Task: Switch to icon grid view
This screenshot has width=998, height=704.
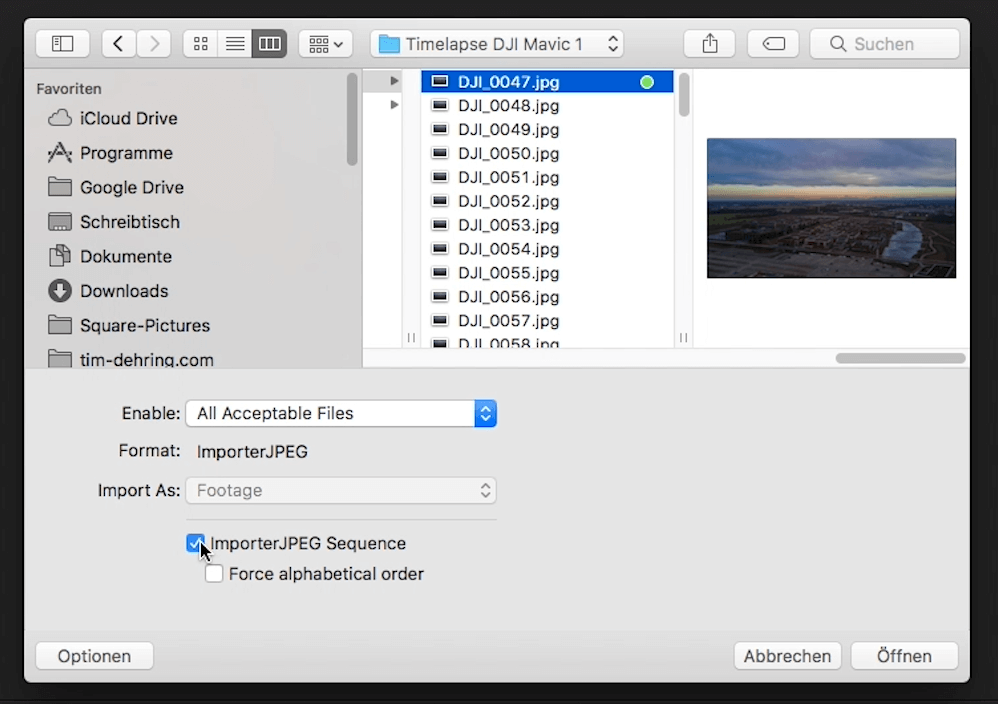Action: [200, 44]
